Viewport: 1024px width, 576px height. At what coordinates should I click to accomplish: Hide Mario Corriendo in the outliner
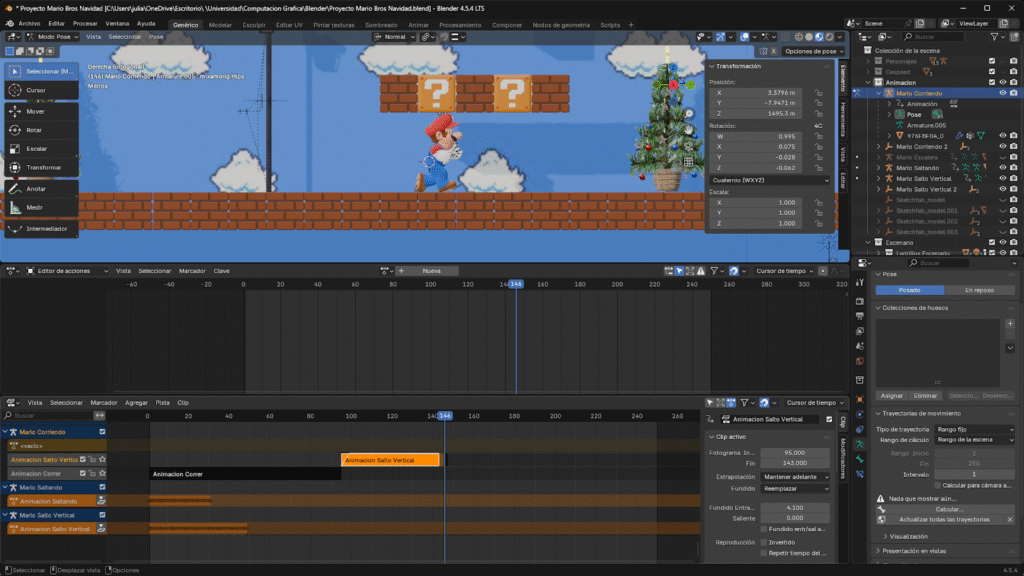[x=1002, y=93]
